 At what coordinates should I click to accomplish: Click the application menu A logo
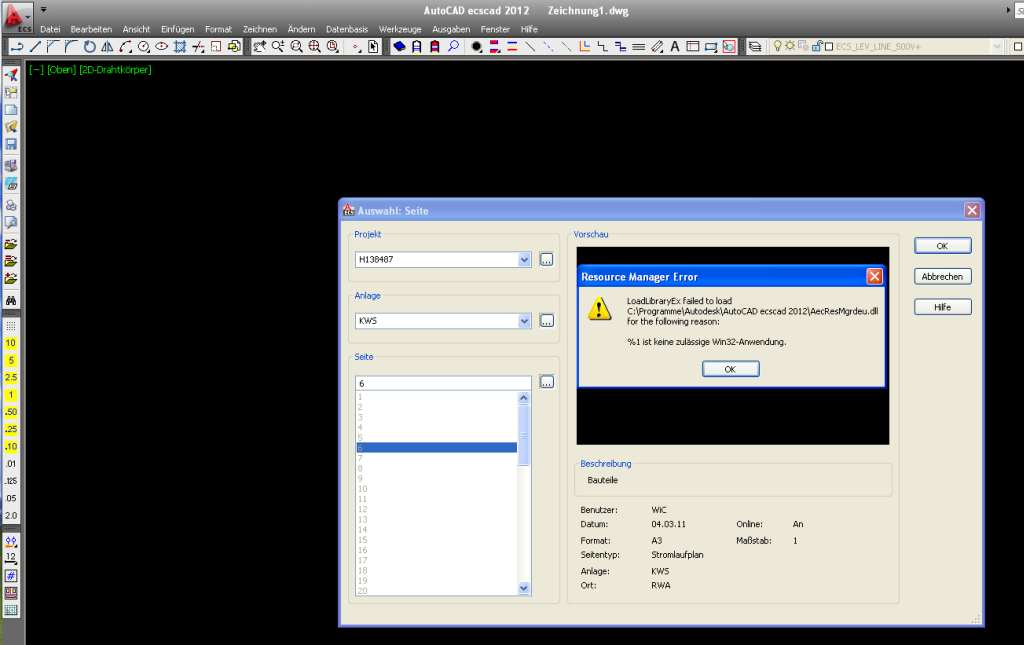coord(16,16)
